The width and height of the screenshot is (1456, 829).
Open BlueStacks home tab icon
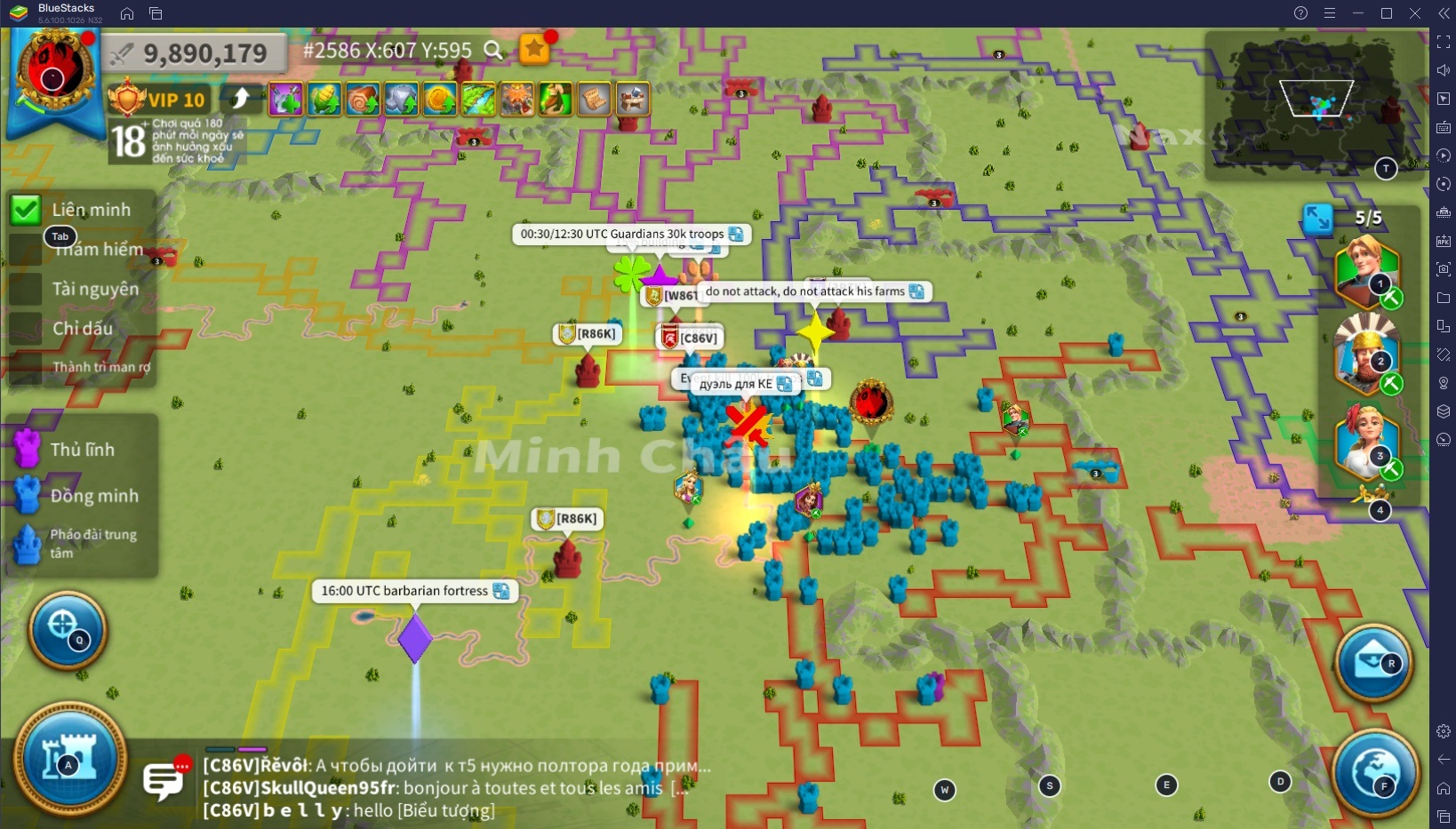tap(127, 13)
